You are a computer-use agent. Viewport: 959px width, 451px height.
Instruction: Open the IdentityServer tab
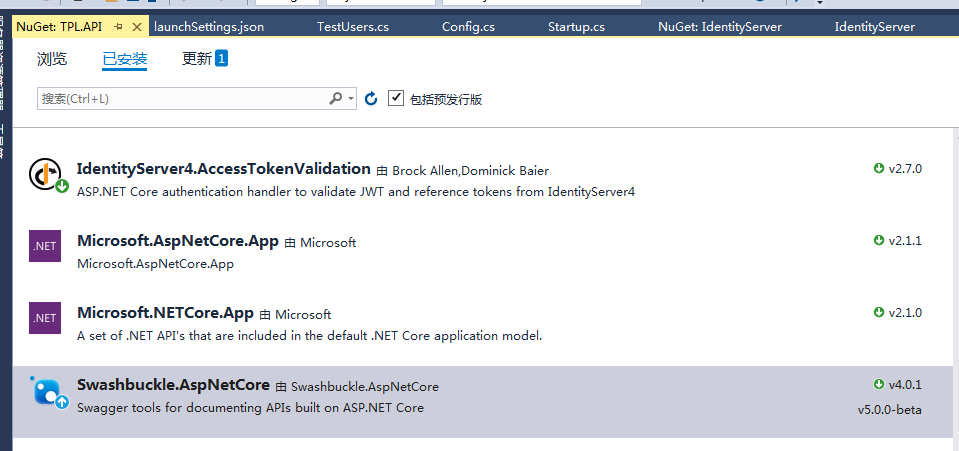pos(875,27)
